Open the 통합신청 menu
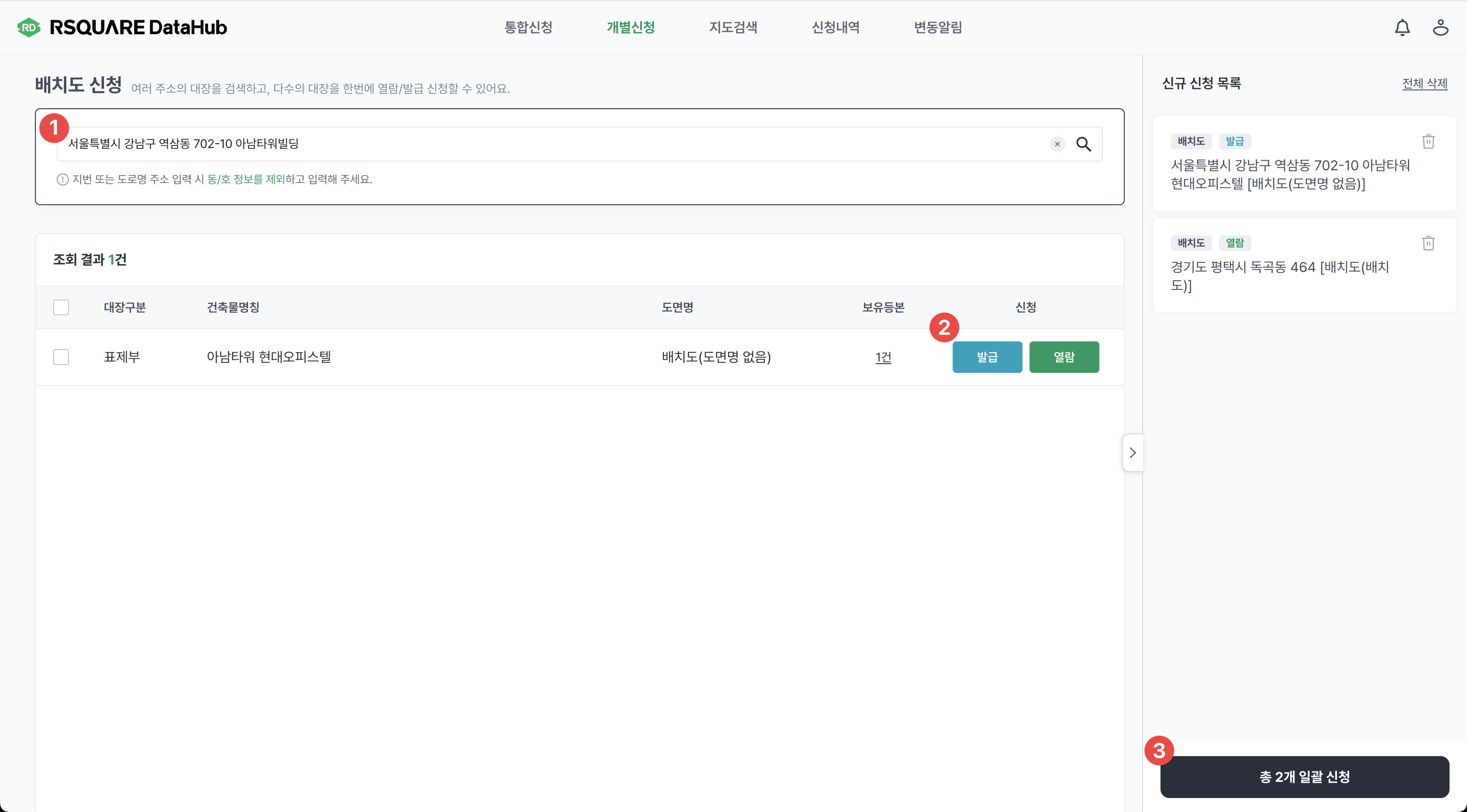Screen dimensions: 1467x812 pyautogui.click(x=528, y=28)
